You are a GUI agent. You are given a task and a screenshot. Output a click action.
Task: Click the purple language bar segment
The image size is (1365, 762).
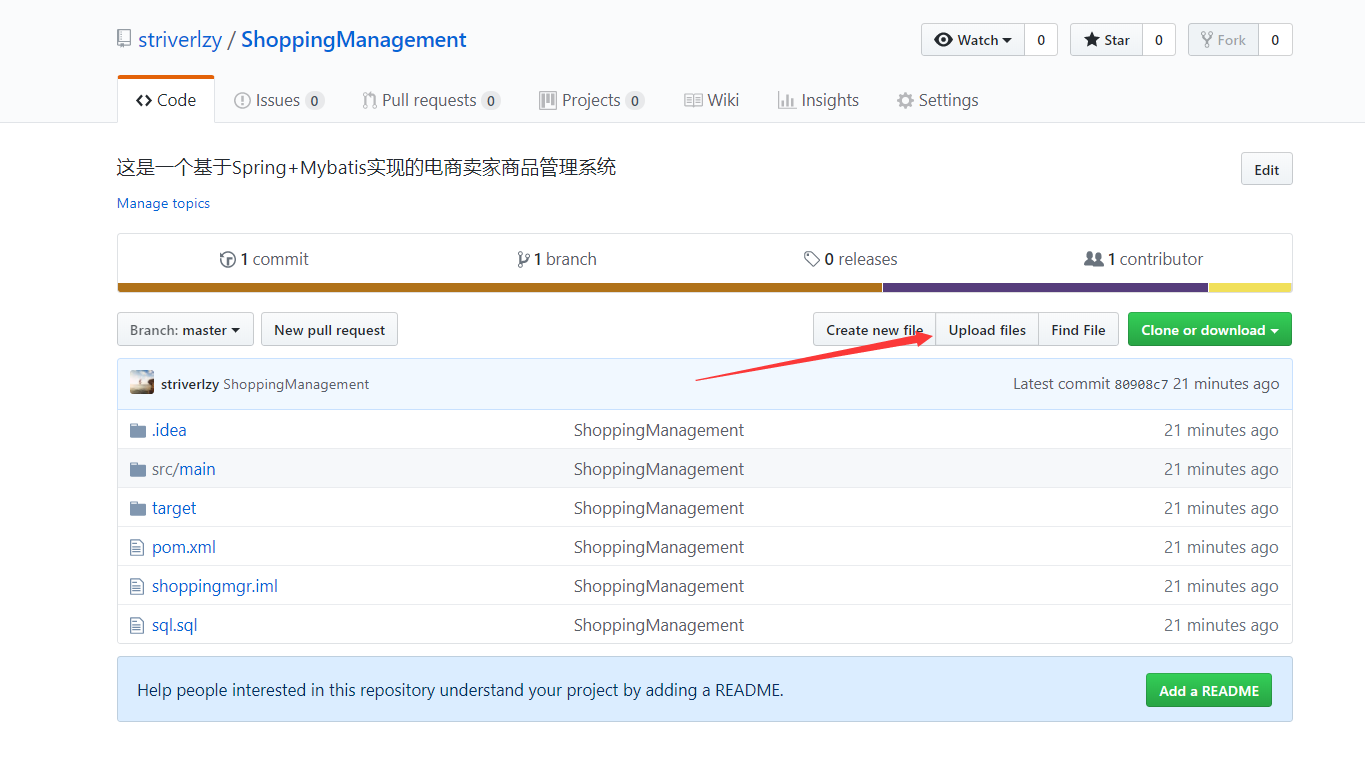click(x=1045, y=288)
